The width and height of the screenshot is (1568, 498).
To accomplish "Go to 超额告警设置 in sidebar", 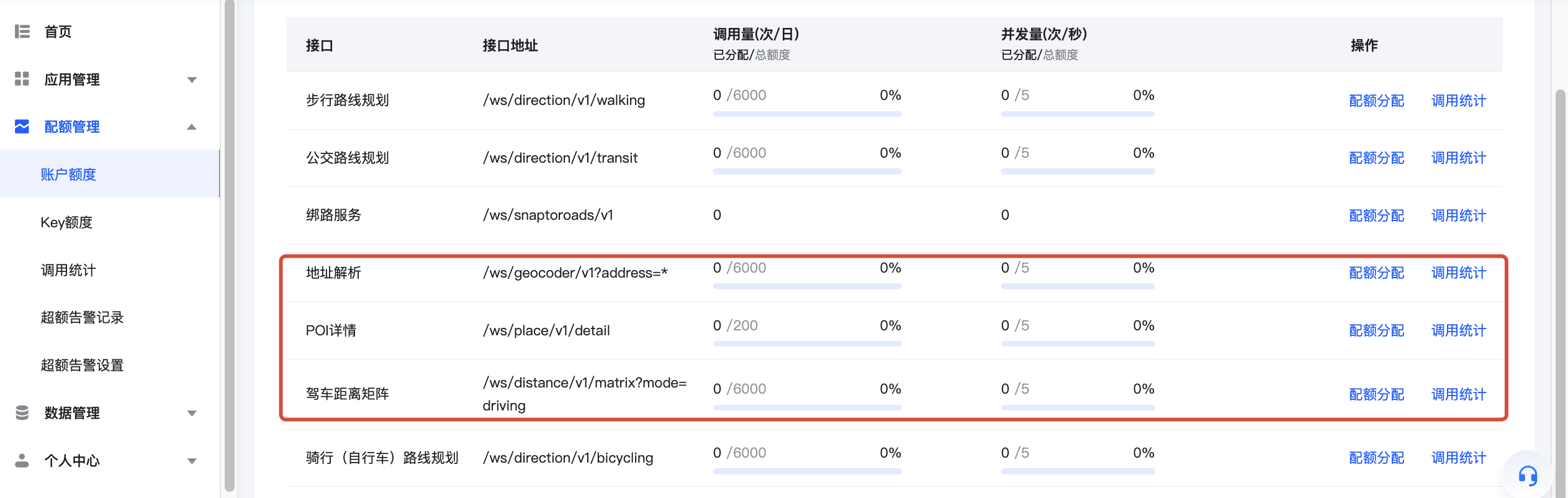I will pos(82,365).
